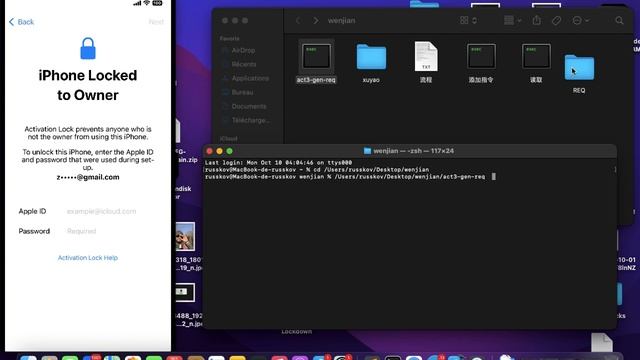Go forward in Finder navigation

coord(316,20)
